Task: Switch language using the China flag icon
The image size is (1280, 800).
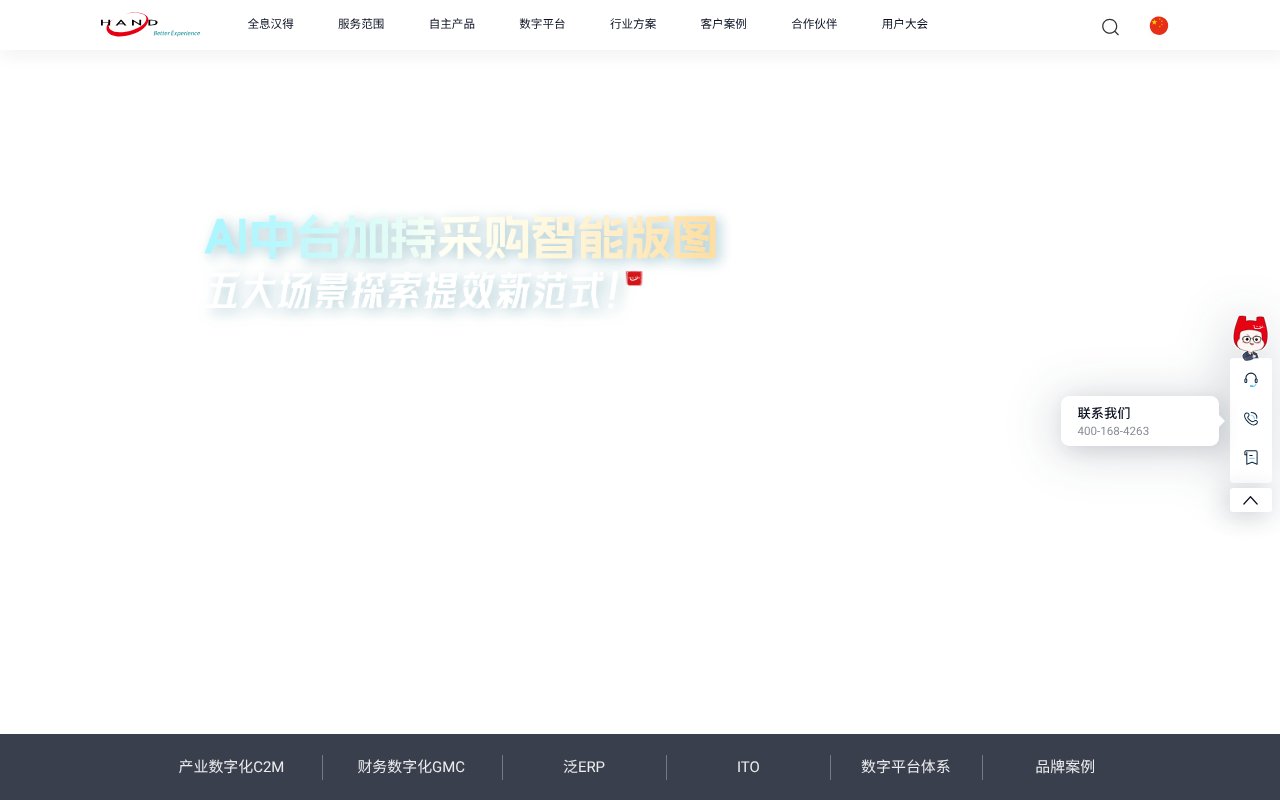Action: pos(1158,25)
